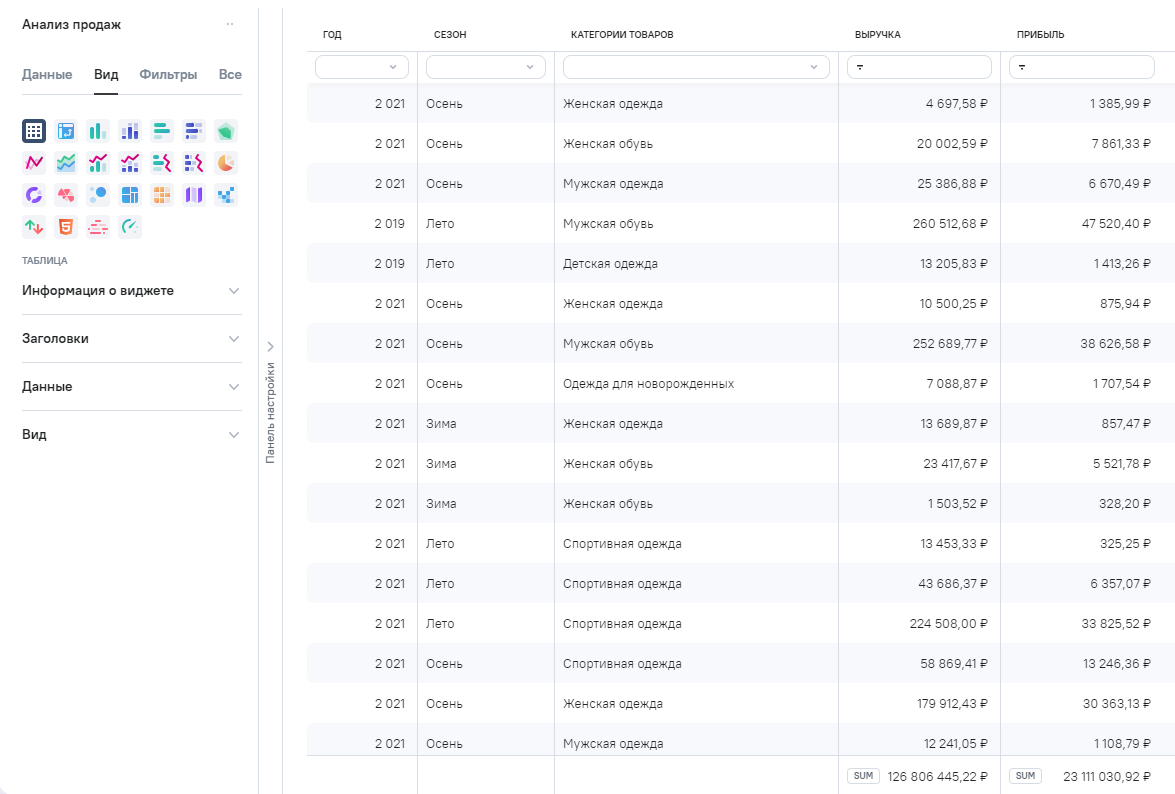Click the Выручка column filter field

tap(919, 67)
